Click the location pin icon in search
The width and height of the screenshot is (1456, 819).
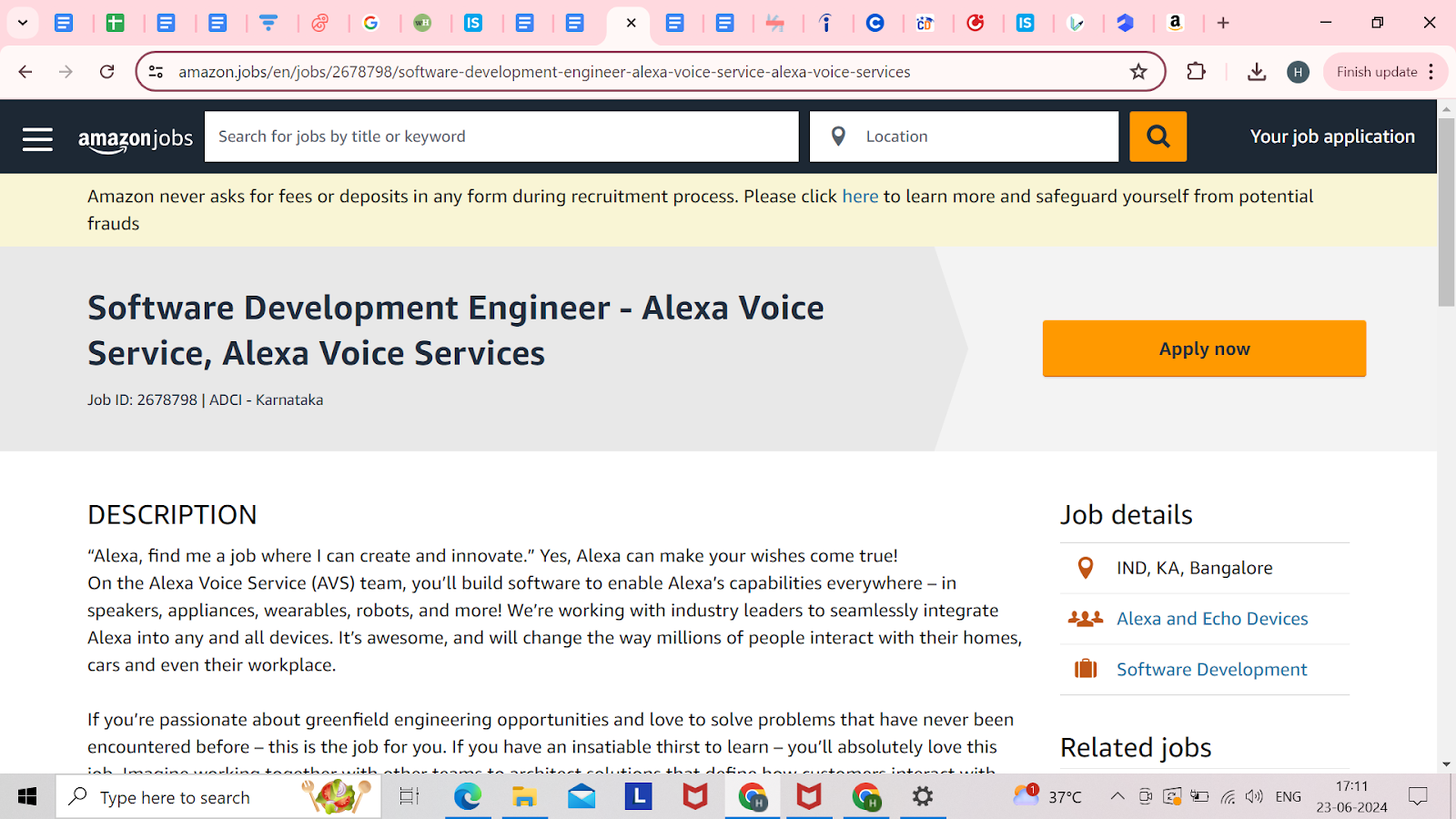click(x=838, y=136)
